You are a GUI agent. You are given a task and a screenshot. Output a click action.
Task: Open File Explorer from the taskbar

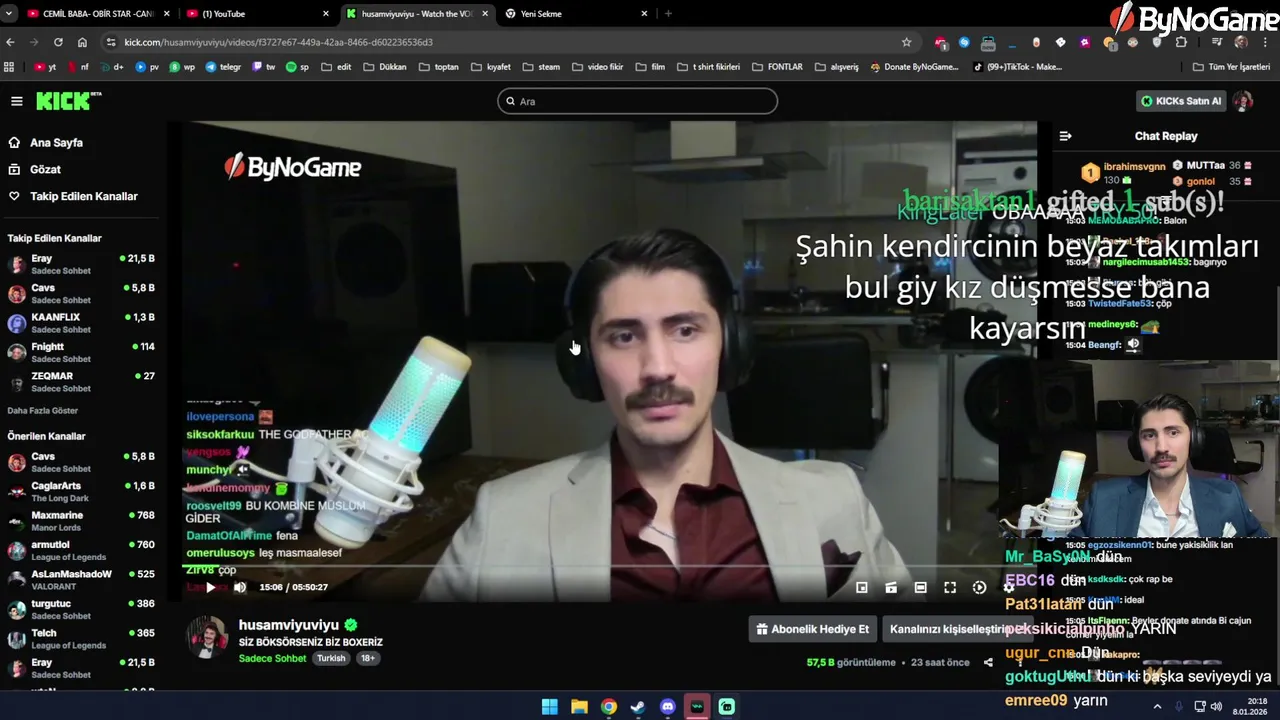point(579,707)
